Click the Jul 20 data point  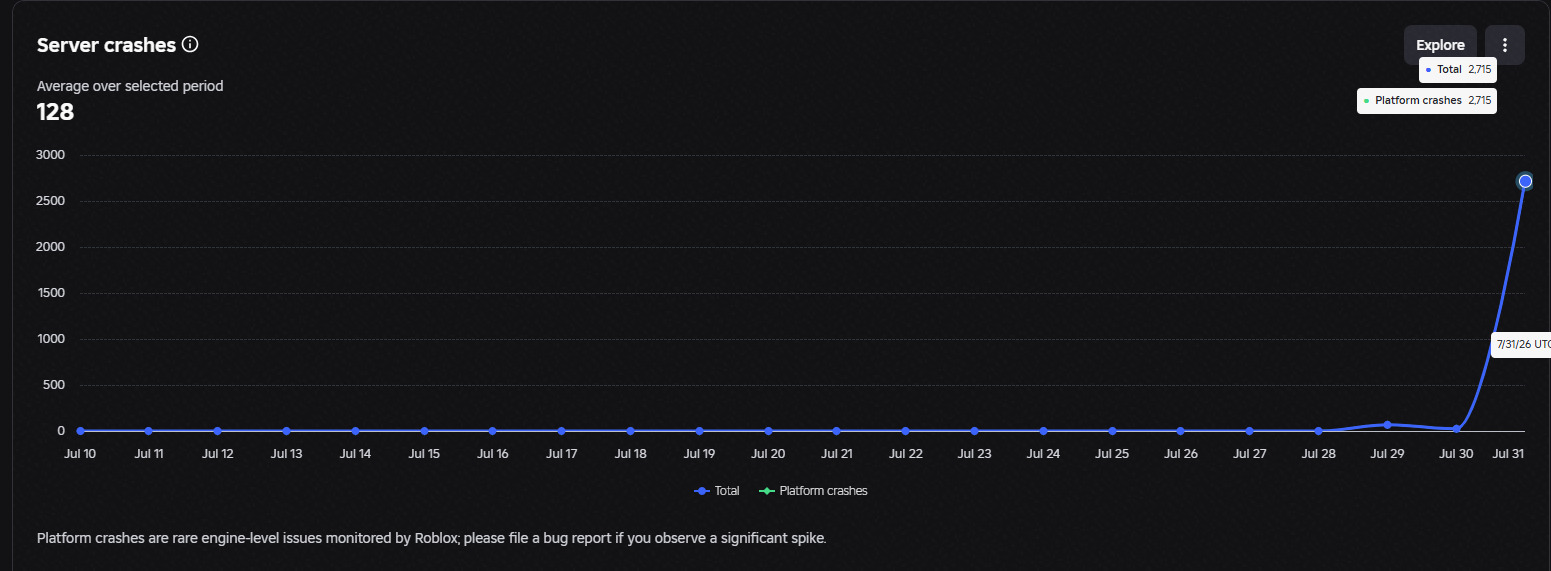pyautogui.click(x=768, y=431)
